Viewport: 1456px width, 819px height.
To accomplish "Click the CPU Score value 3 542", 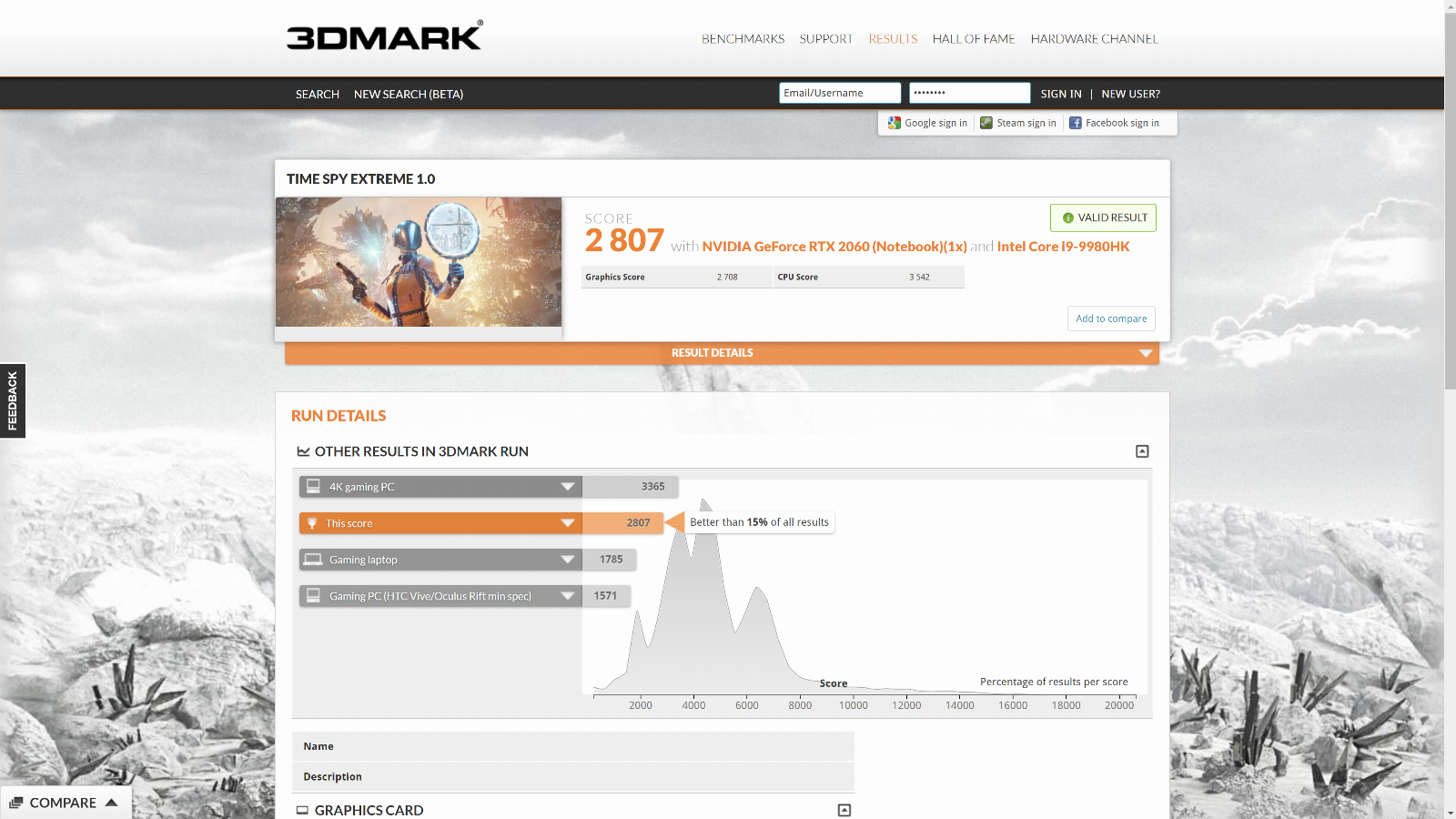I will pos(919,278).
